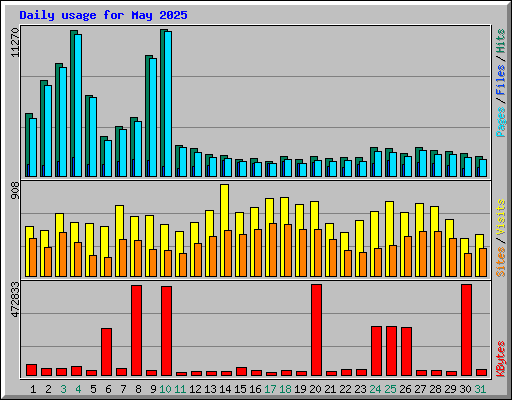Viewport: 512px width, 400px height.
Task: Click the green Hits legend label
Action: tap(501, 41)
